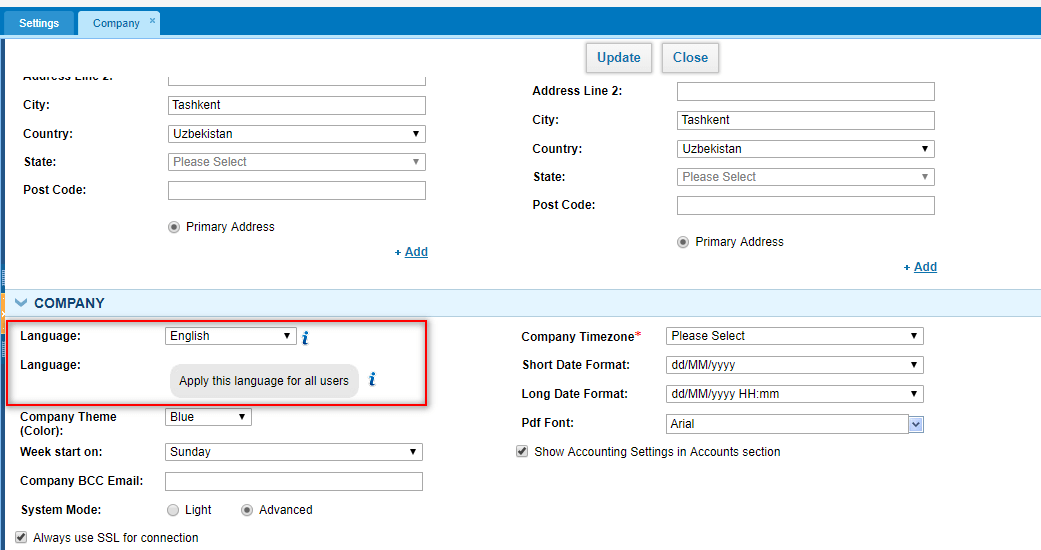Click the Close button

coord(690,58)
